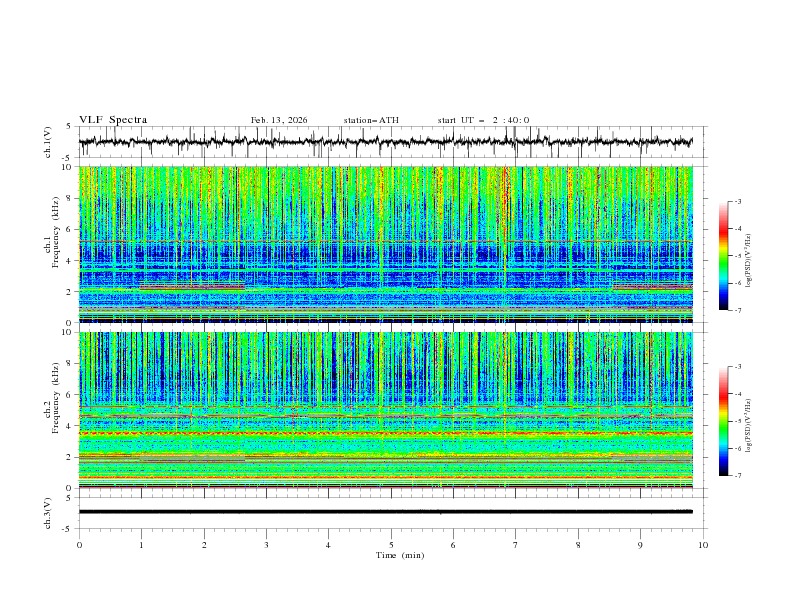792x612 pixels.
Task: Click the 5 minute tick on time axis
Action: point(391,545)
